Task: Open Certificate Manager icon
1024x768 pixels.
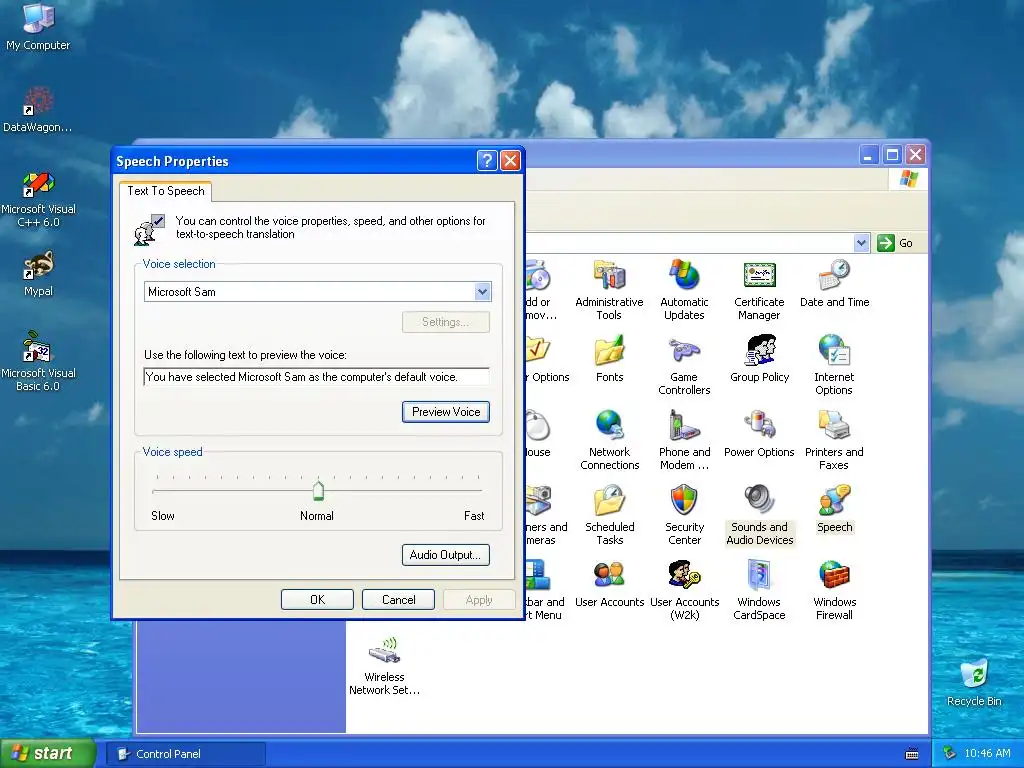Action: [759, 290]
